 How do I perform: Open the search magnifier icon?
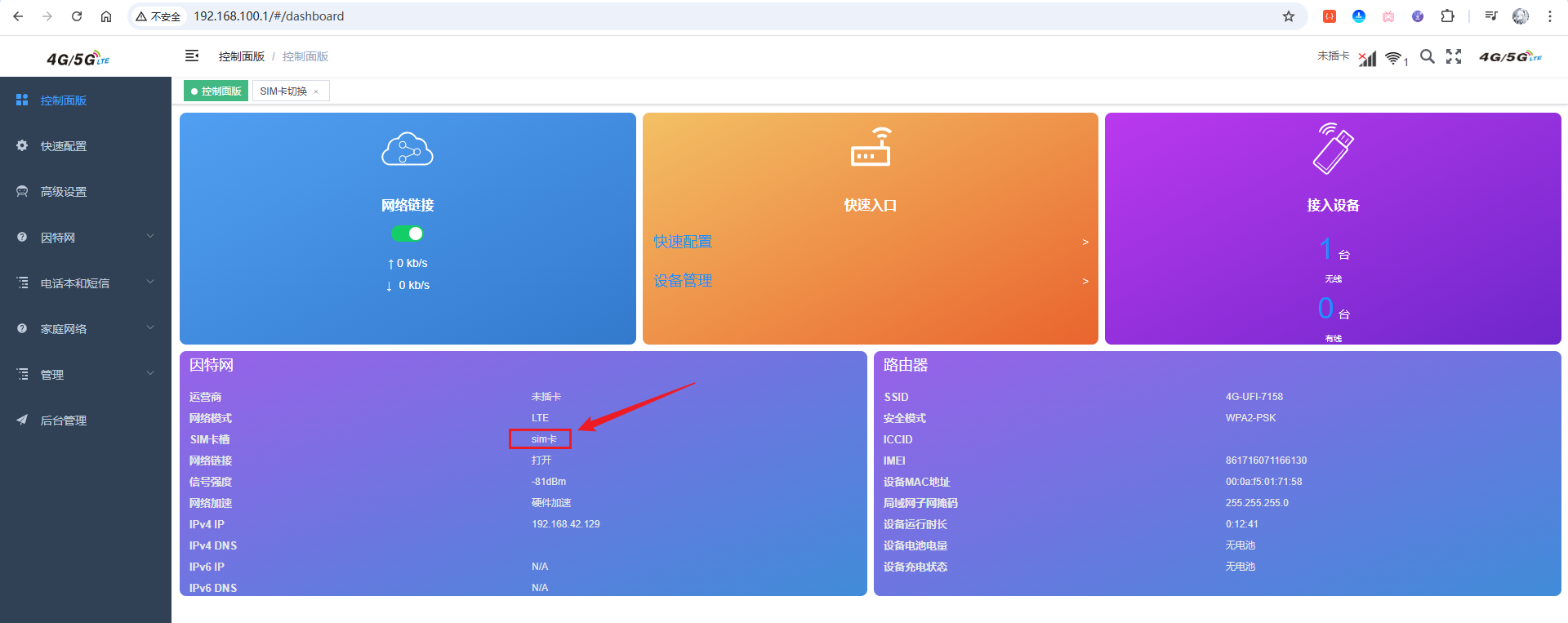click(1427, 56)
